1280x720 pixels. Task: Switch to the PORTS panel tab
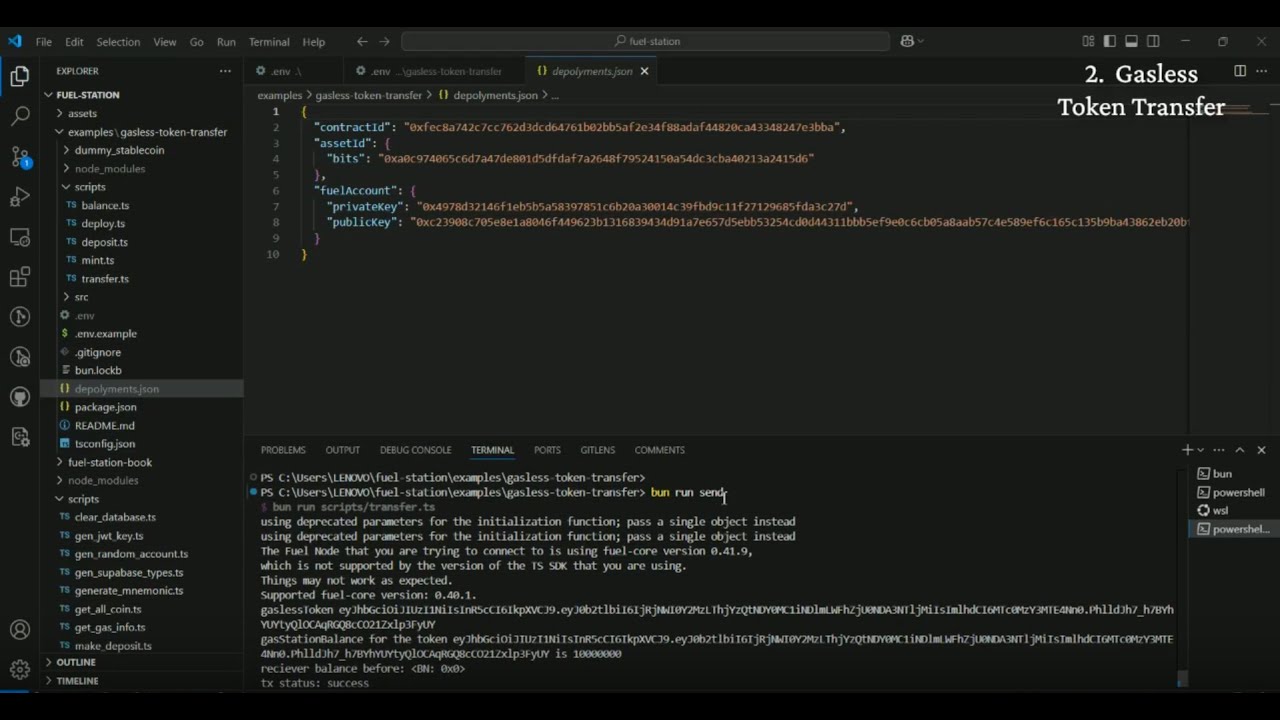click(x=547, y=450)
